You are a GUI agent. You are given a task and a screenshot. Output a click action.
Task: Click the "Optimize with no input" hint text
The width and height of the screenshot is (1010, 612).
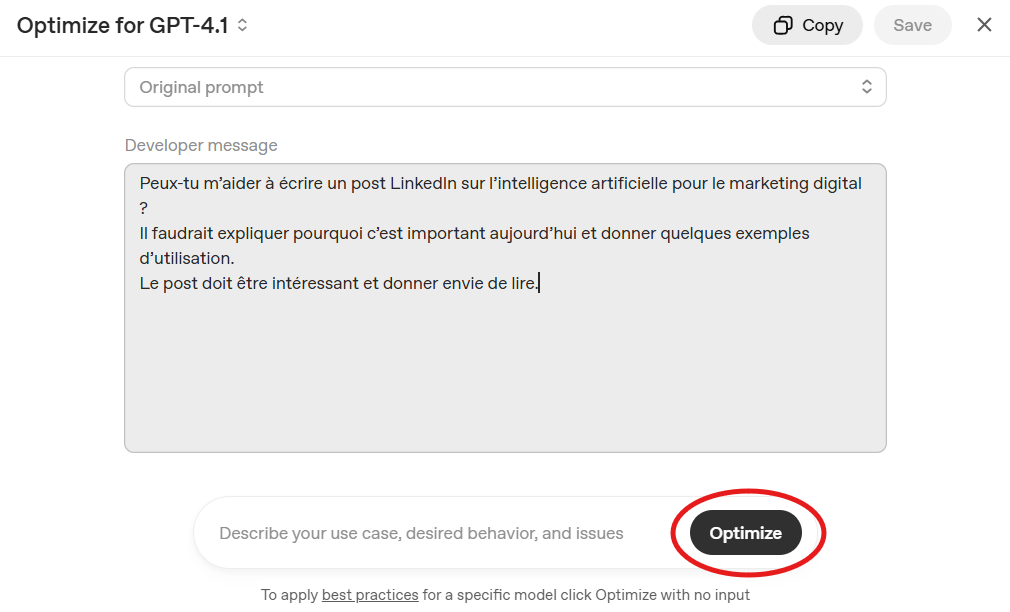(x=672, y=595)
